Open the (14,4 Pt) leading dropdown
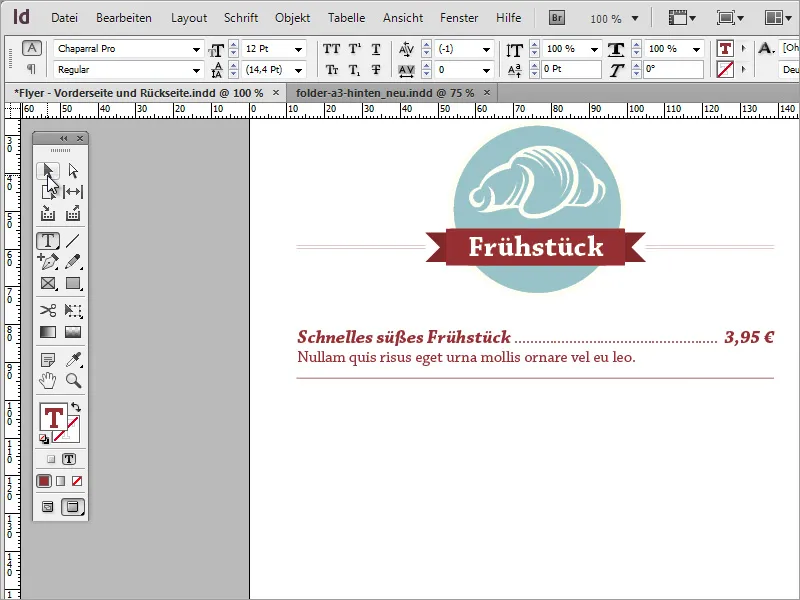The width and height of the screenshot is (800, 600). coord(298,70)
